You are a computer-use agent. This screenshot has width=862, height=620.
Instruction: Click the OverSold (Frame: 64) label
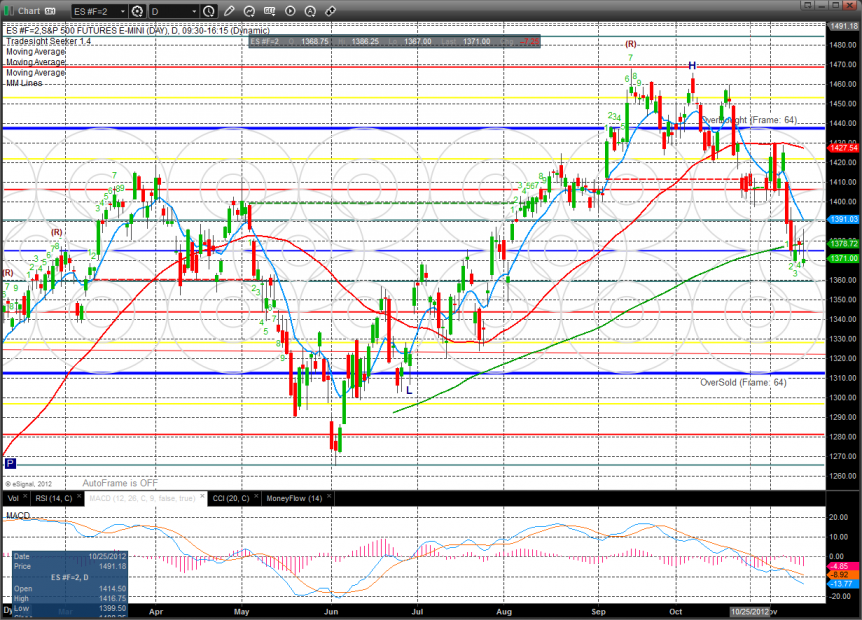click(x=743, y=382)
